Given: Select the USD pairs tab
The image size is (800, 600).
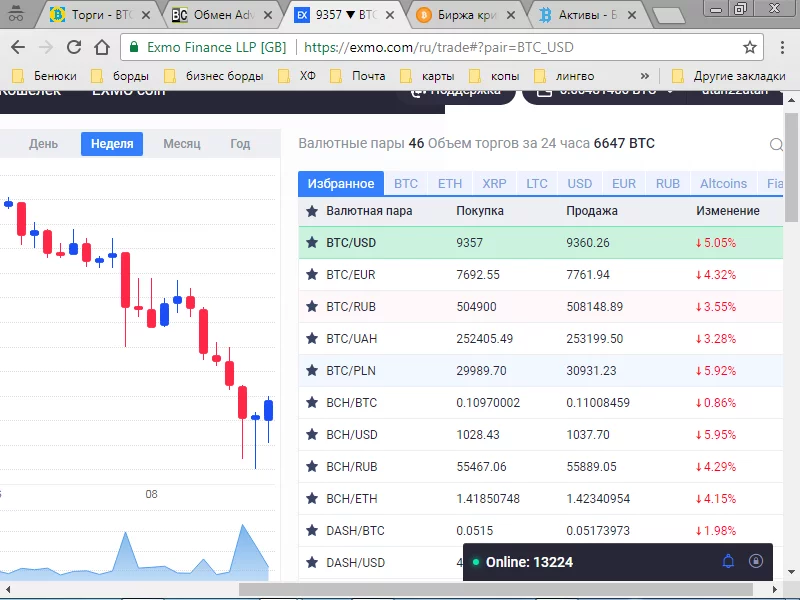Looking at the screenshot, I should coord(580,184).
